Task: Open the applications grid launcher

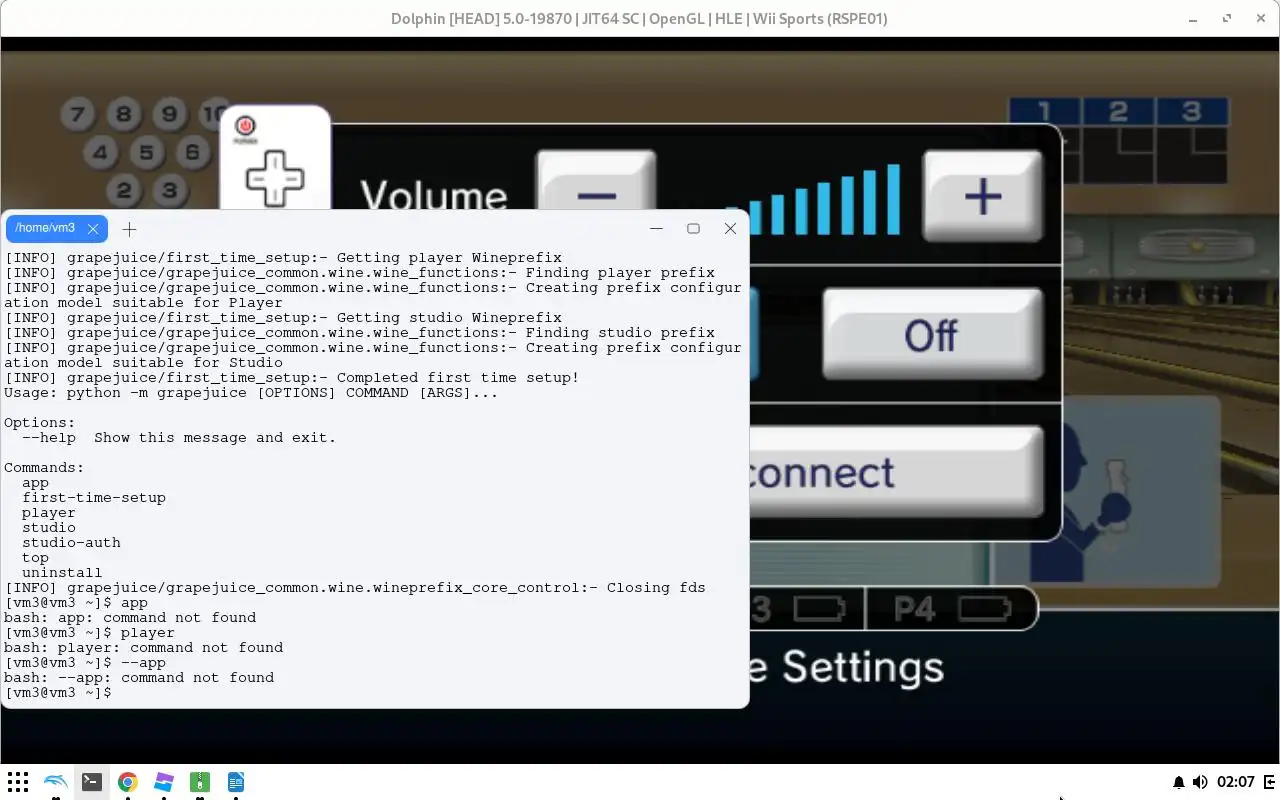Action: coord(17,782)
